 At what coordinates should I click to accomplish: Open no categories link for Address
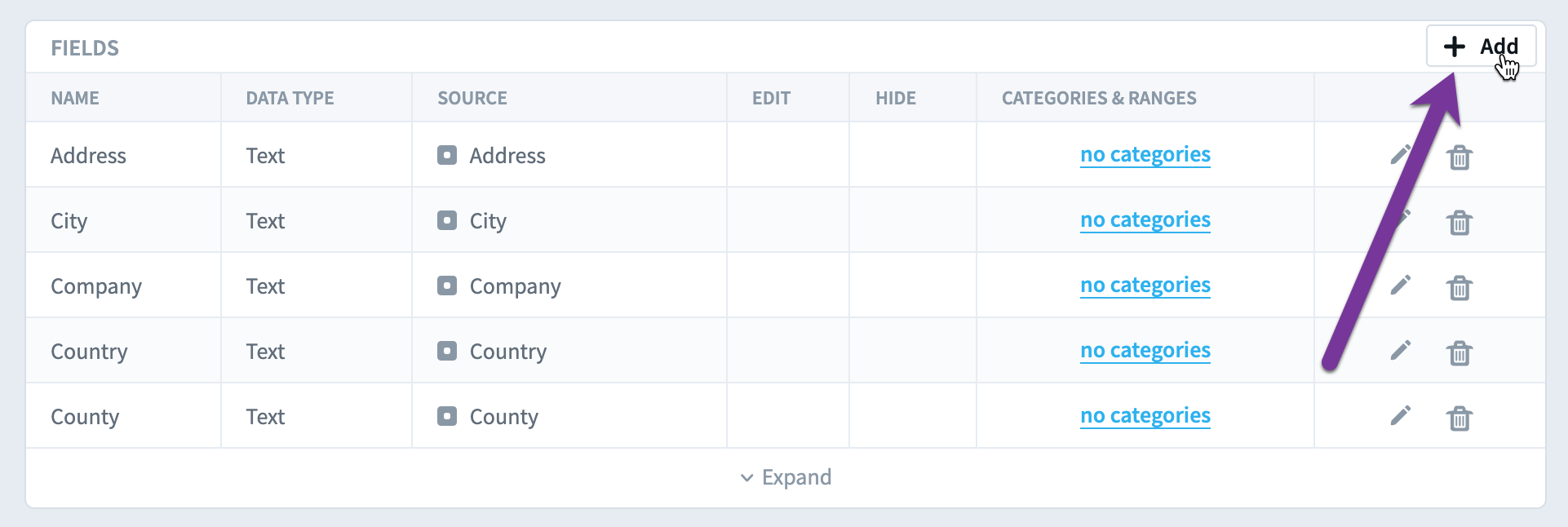[1145, 154]
